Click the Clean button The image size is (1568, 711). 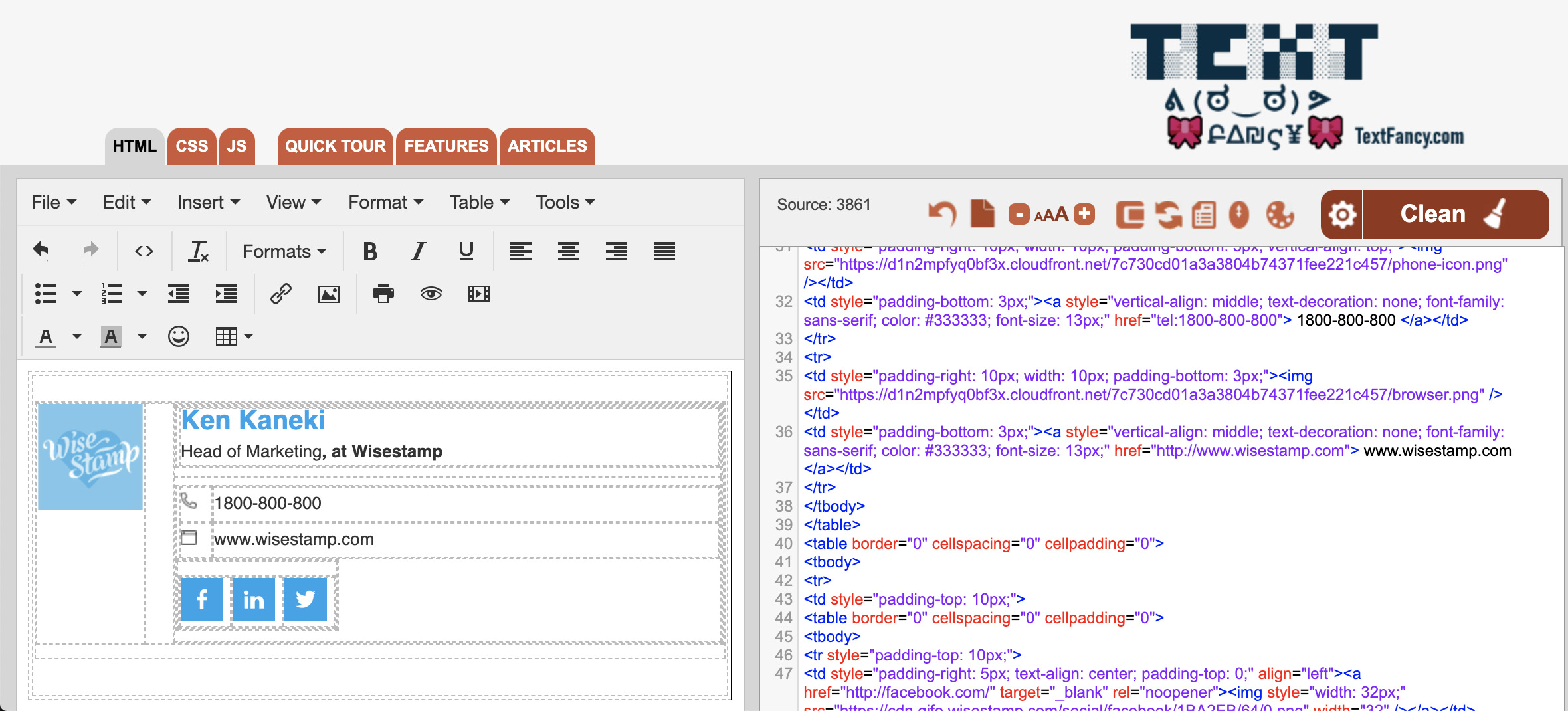pyautogui.click(x=1432, y=214)
